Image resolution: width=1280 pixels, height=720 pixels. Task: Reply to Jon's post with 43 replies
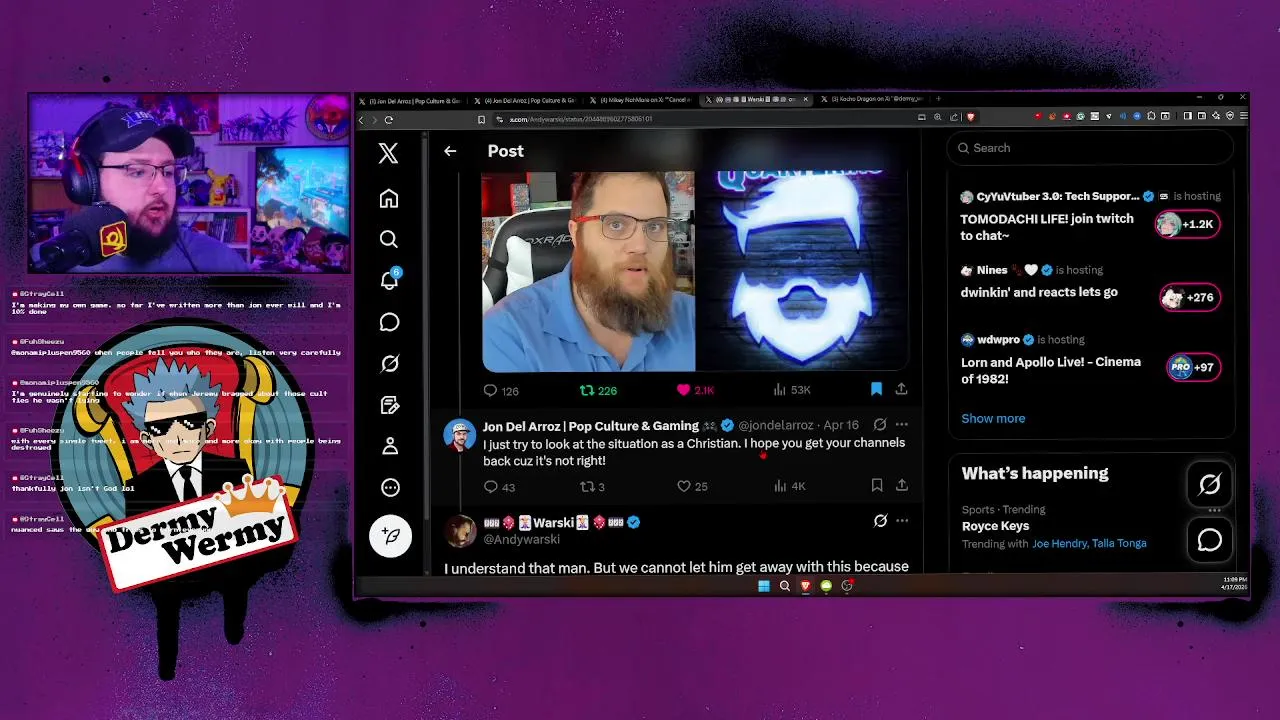click(x=499, y=486)
